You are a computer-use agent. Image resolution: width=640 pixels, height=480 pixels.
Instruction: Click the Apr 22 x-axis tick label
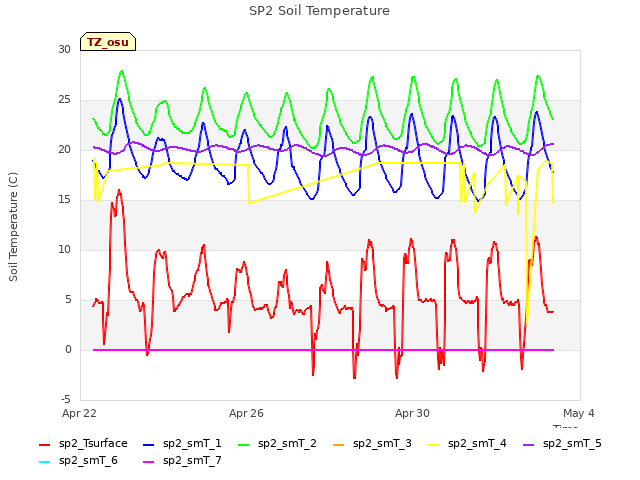[x=79, y=413]
